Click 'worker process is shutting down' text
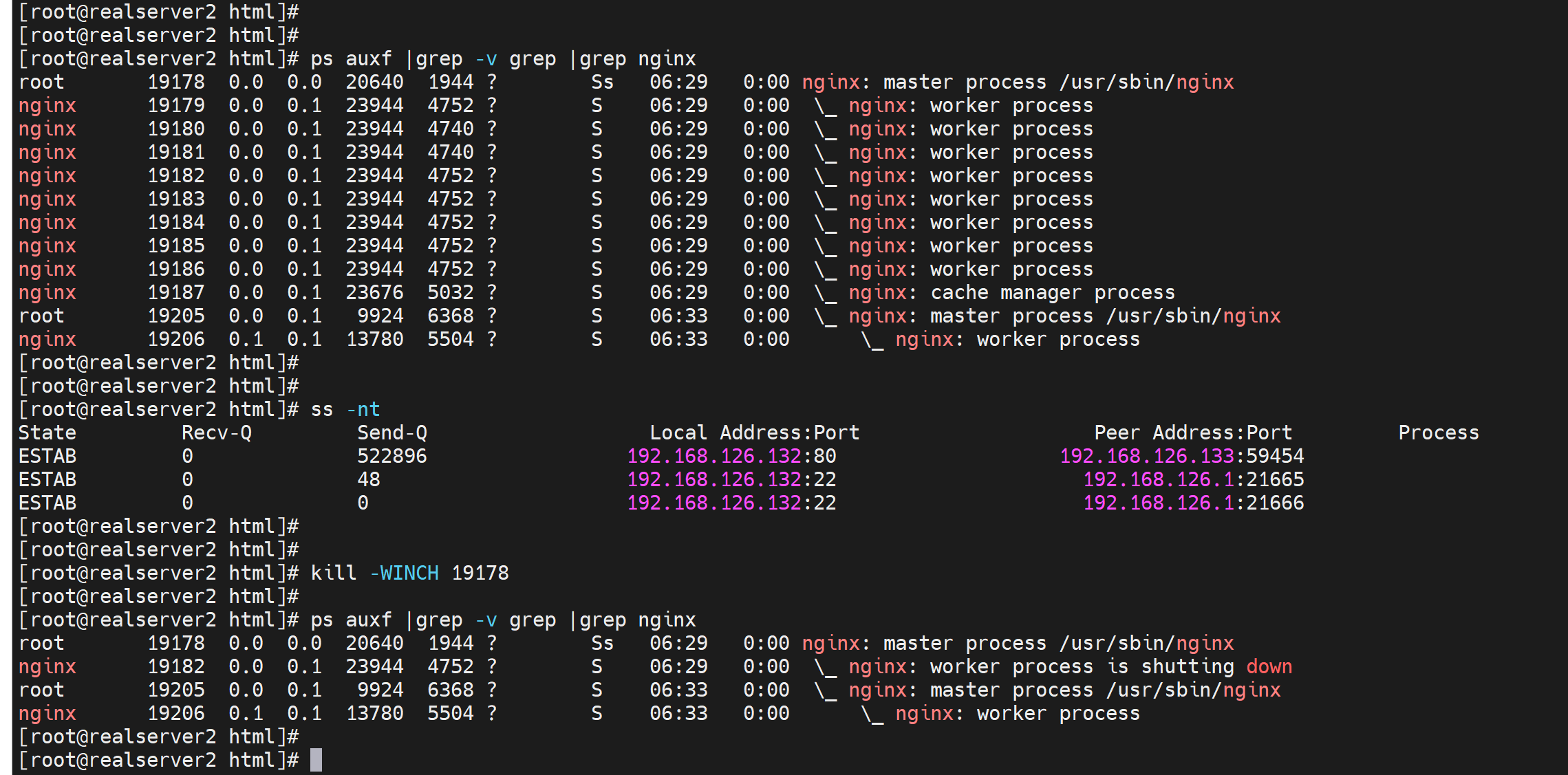This screenshot has width=1568, height=775. click(1110, 666)
